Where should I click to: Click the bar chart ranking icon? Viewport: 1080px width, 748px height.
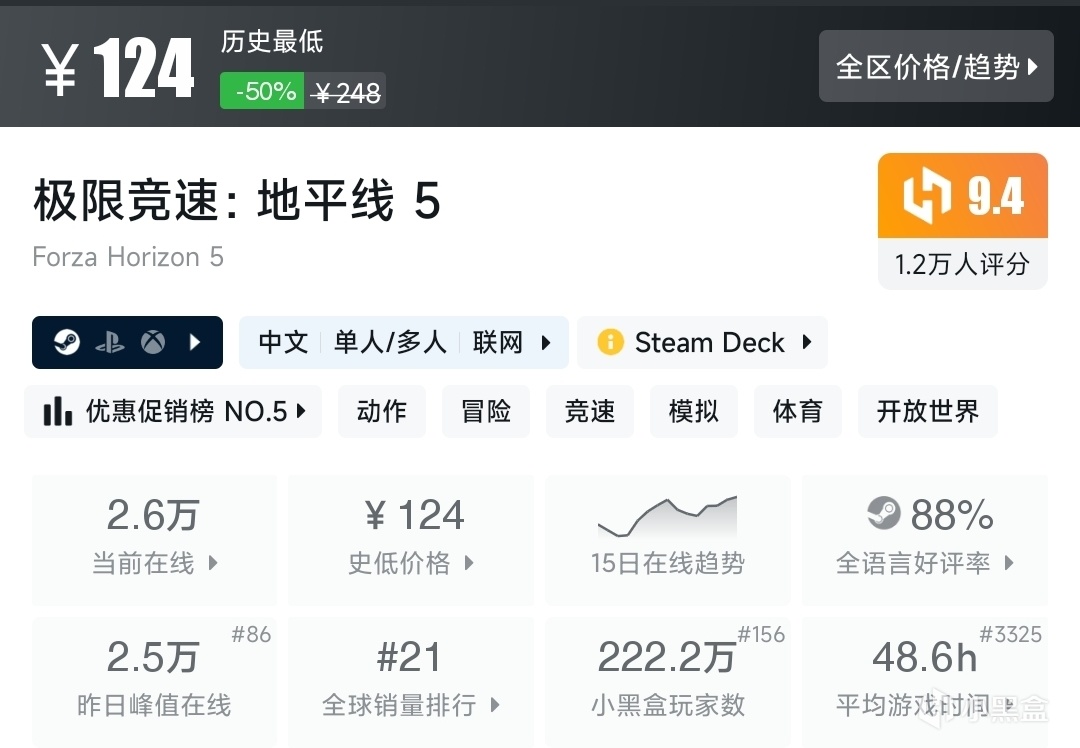[x=58, y=411]
